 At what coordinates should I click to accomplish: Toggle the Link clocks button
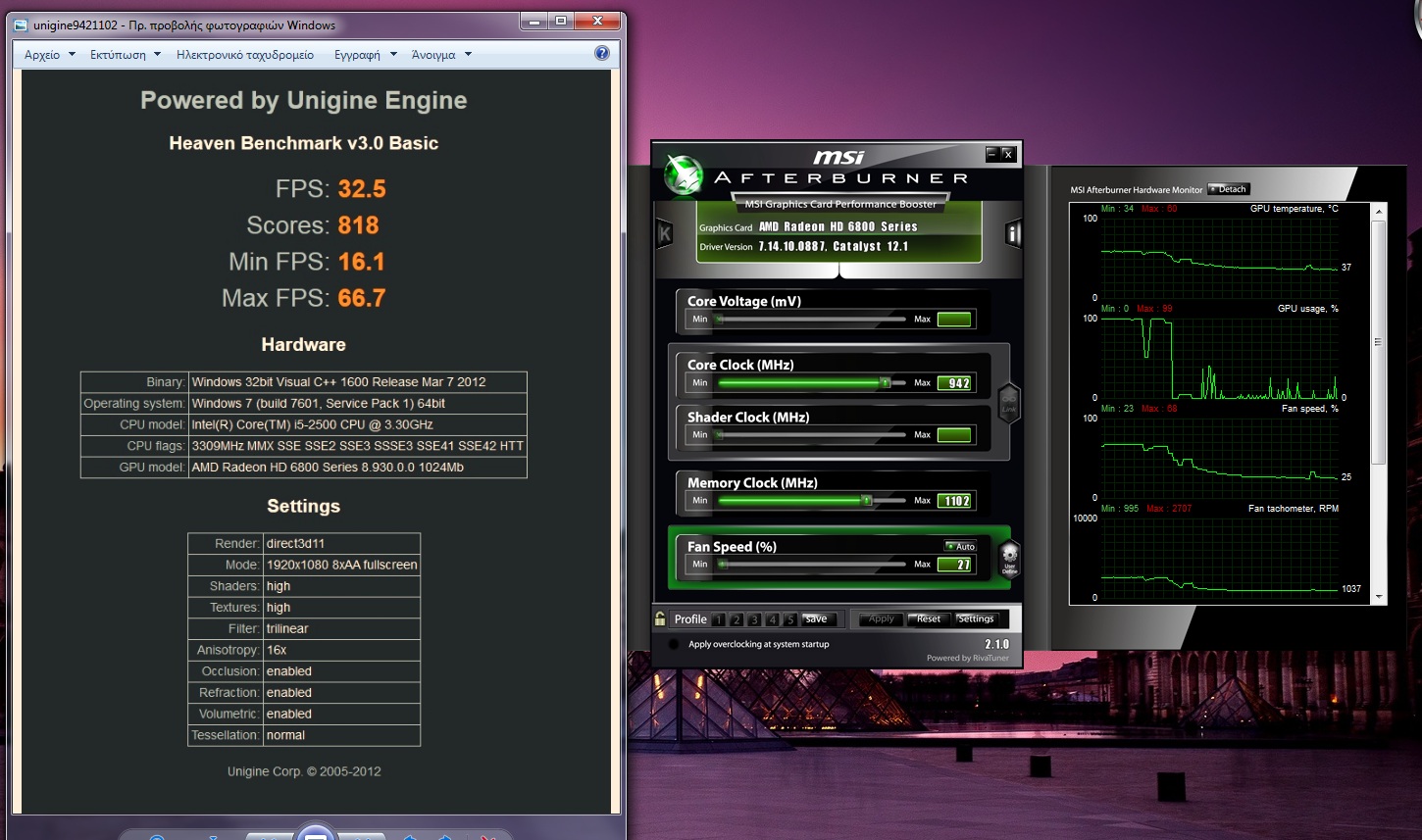coord(1009,403)
